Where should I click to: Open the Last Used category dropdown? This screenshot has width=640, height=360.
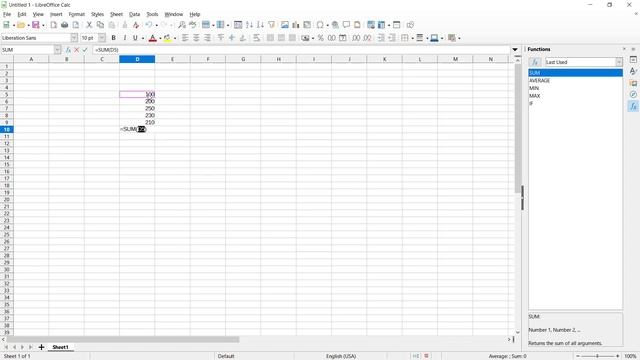[619, 62]
